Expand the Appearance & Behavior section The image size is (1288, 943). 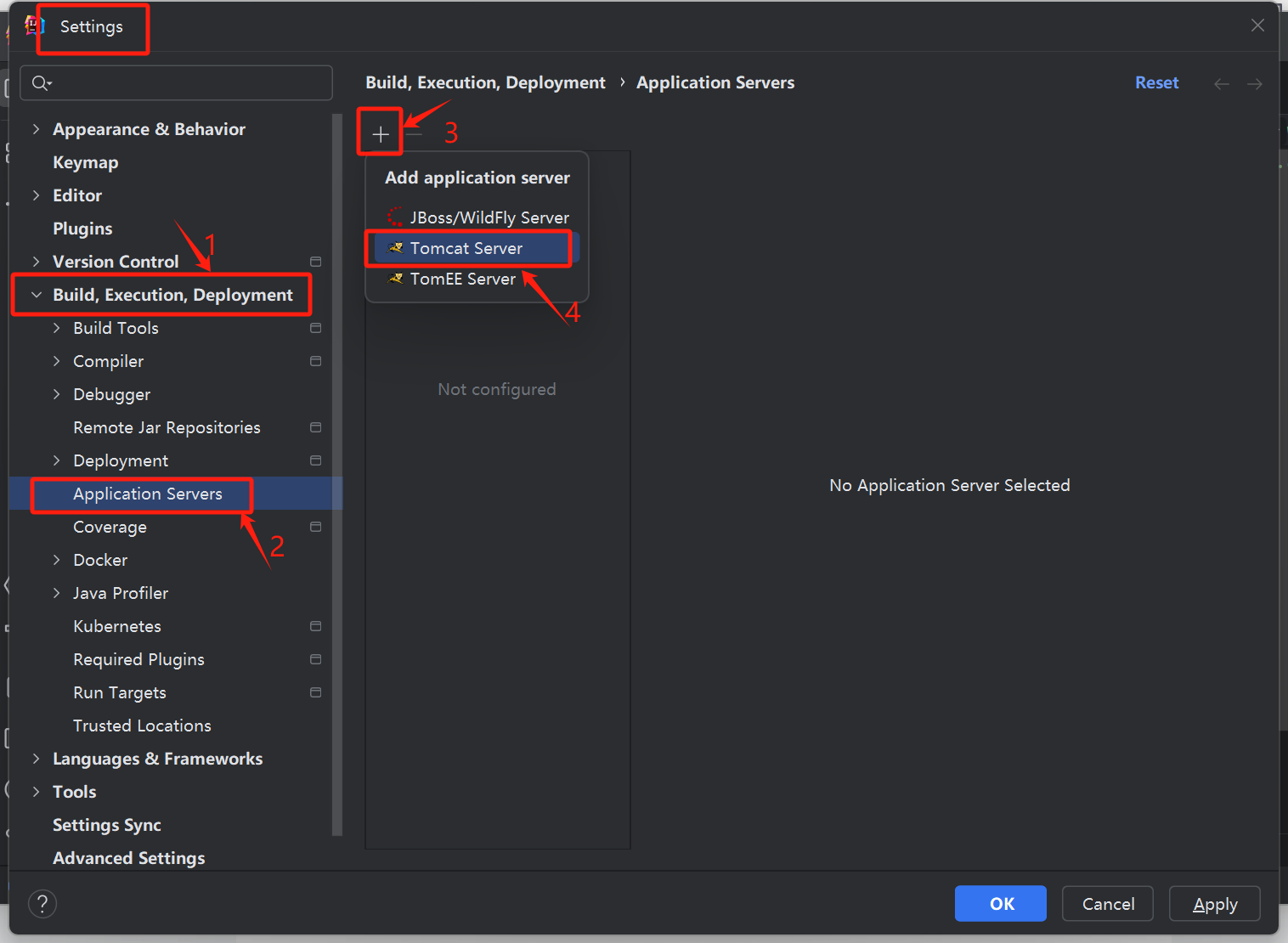coord(36,129)
